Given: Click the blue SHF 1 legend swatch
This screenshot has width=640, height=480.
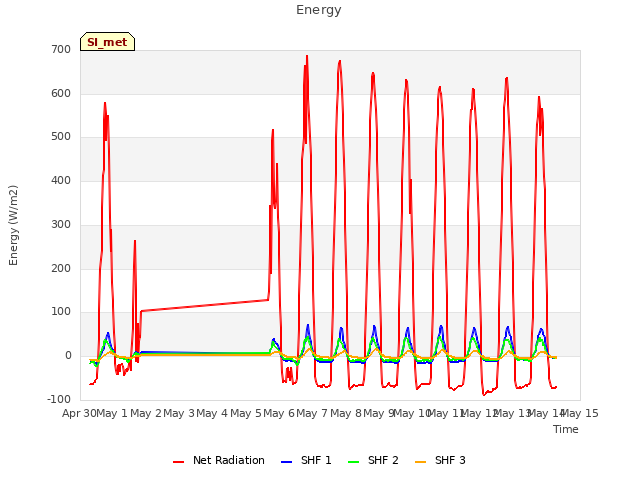Looking at the screenshot, I should (x=287, y=462).
